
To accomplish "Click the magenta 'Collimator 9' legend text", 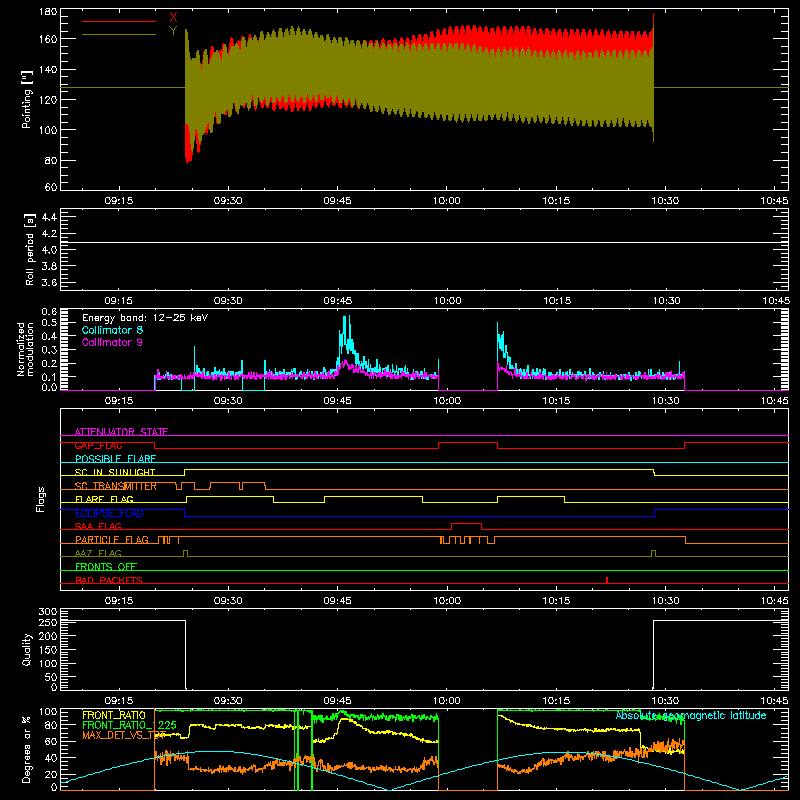I will click(112, 342).
